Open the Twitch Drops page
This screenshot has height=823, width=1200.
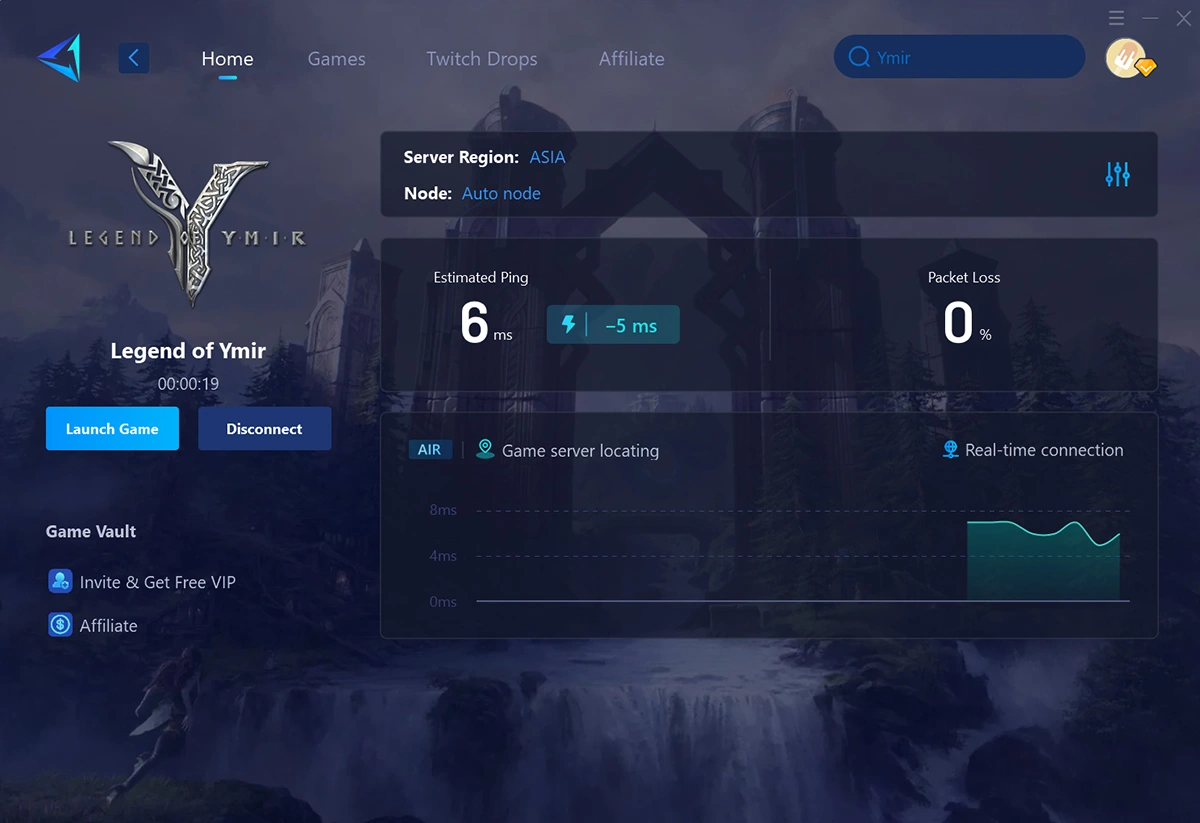[x=482, y=59]
